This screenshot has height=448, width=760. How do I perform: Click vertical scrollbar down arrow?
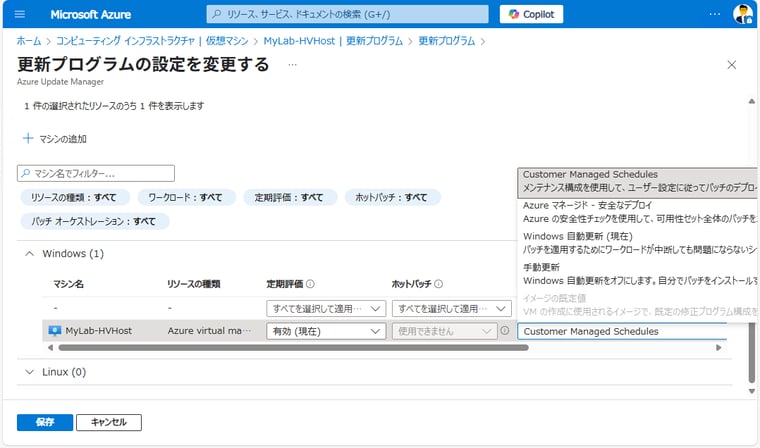751,391
